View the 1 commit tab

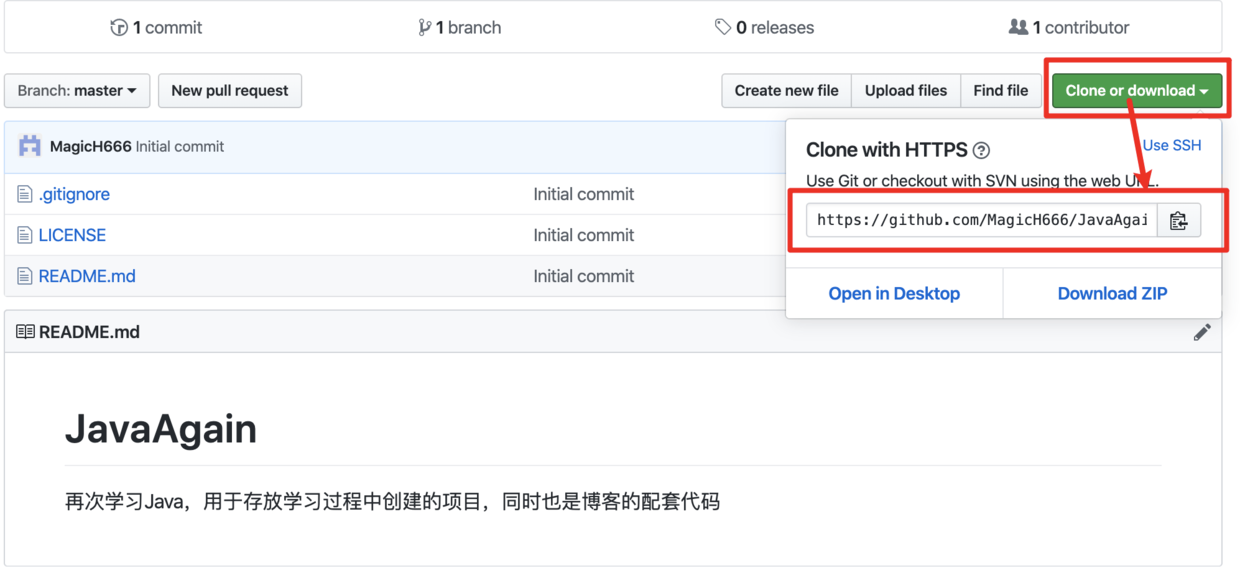(x=156, y=28)
